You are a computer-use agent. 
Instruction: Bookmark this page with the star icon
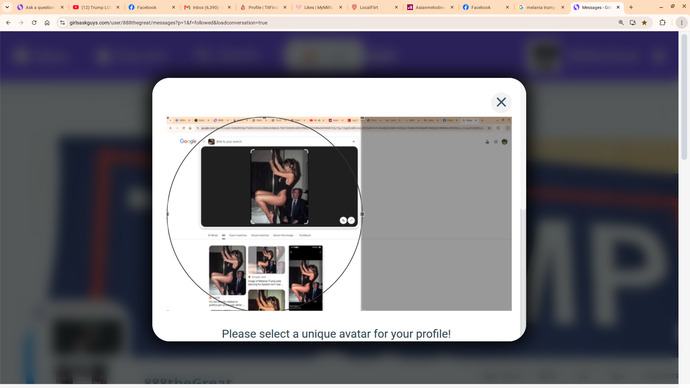point(644,22)
